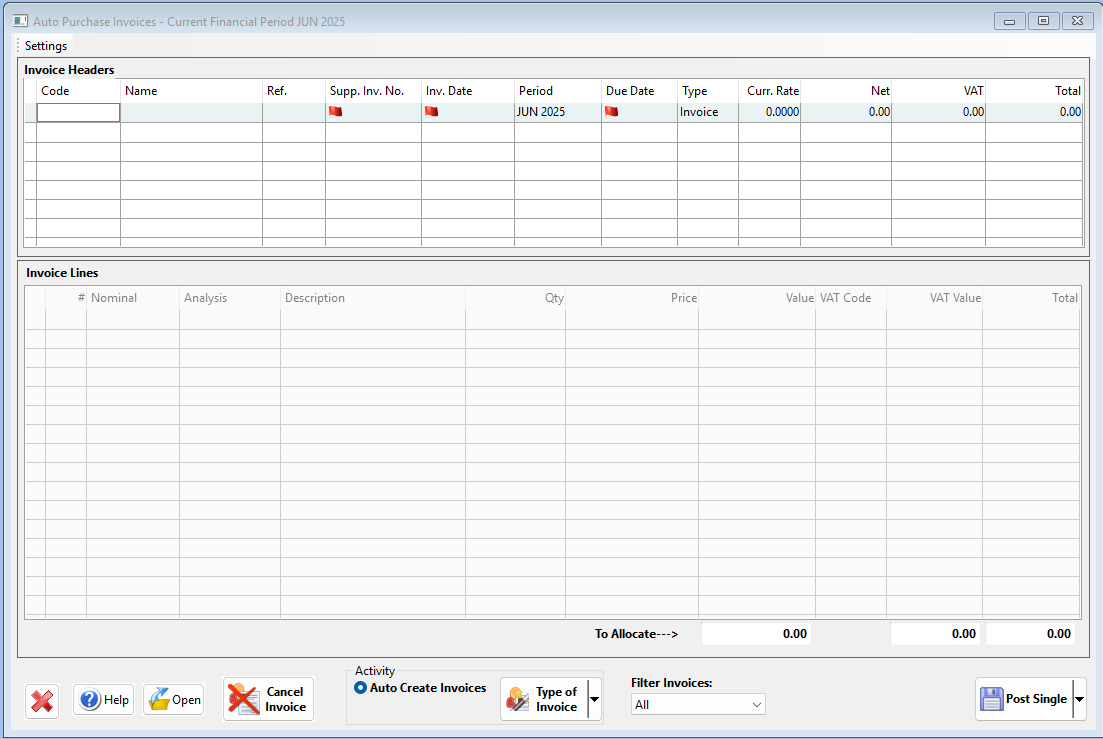Click the Open folder button
The height and width of the screenshot is (739, 1103).
(x=174, y=700)
